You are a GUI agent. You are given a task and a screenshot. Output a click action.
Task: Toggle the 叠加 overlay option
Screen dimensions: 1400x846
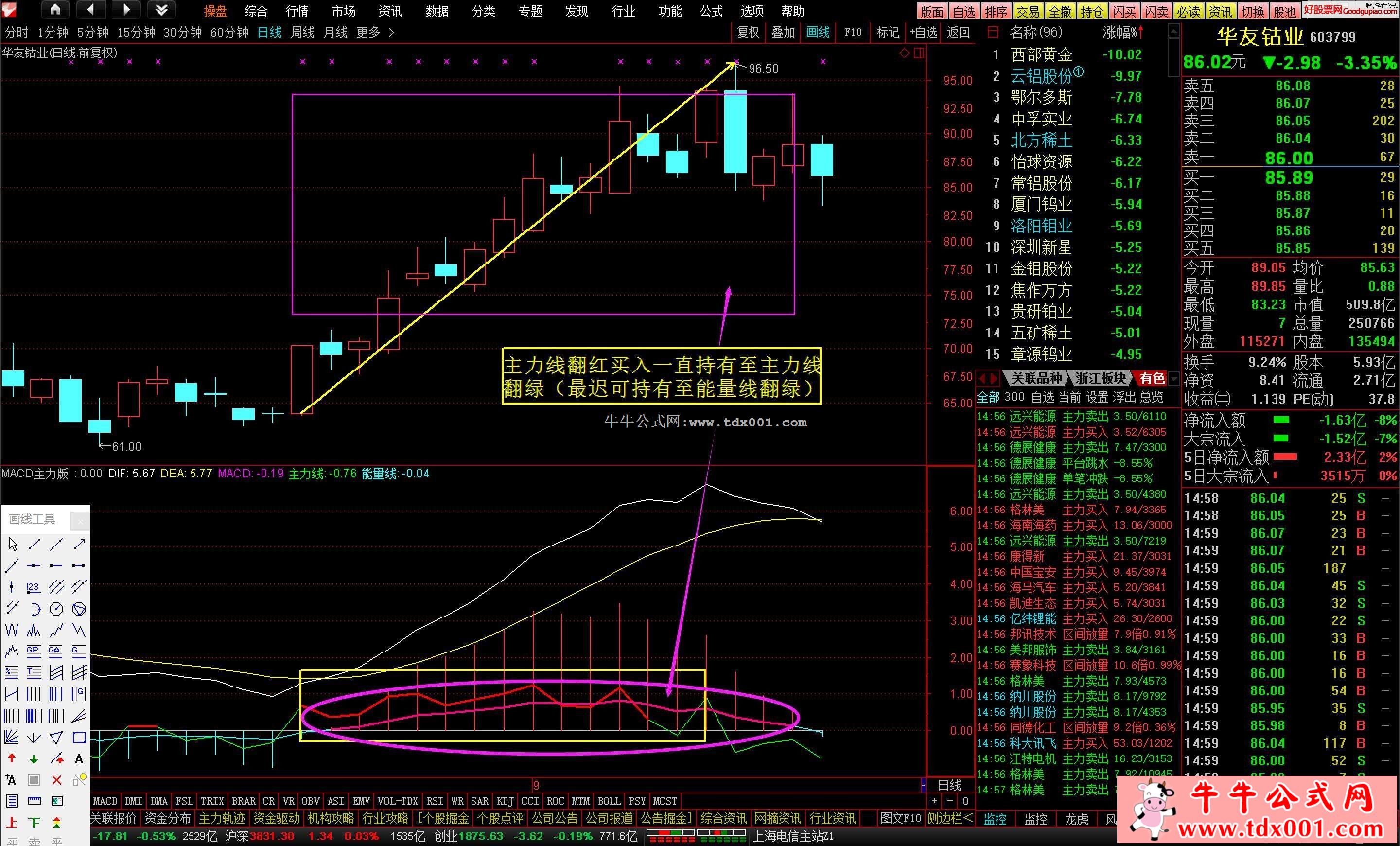click(782, 33)
